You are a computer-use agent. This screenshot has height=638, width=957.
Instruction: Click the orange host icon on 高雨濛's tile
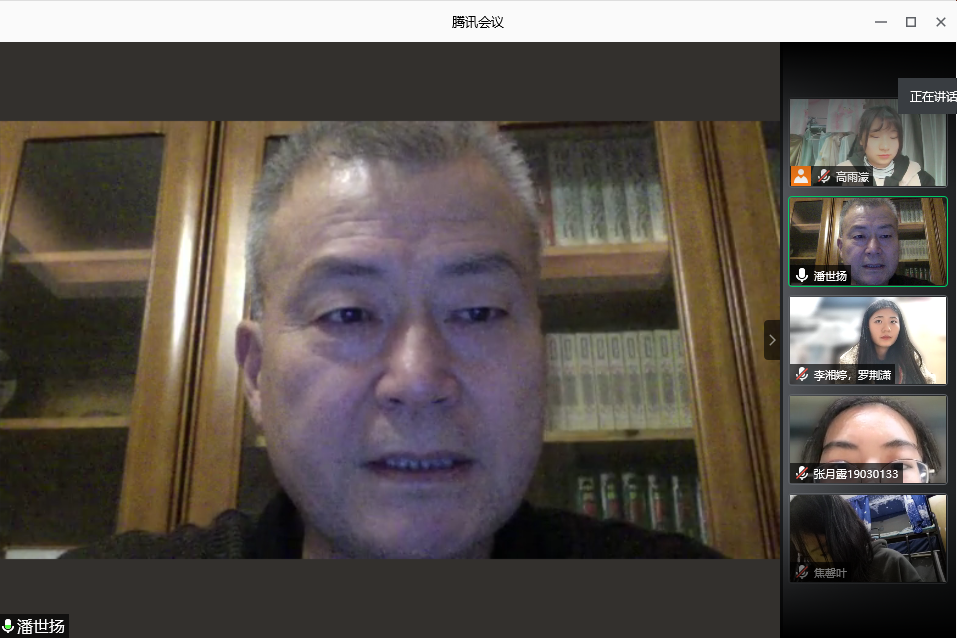[801, 176]
